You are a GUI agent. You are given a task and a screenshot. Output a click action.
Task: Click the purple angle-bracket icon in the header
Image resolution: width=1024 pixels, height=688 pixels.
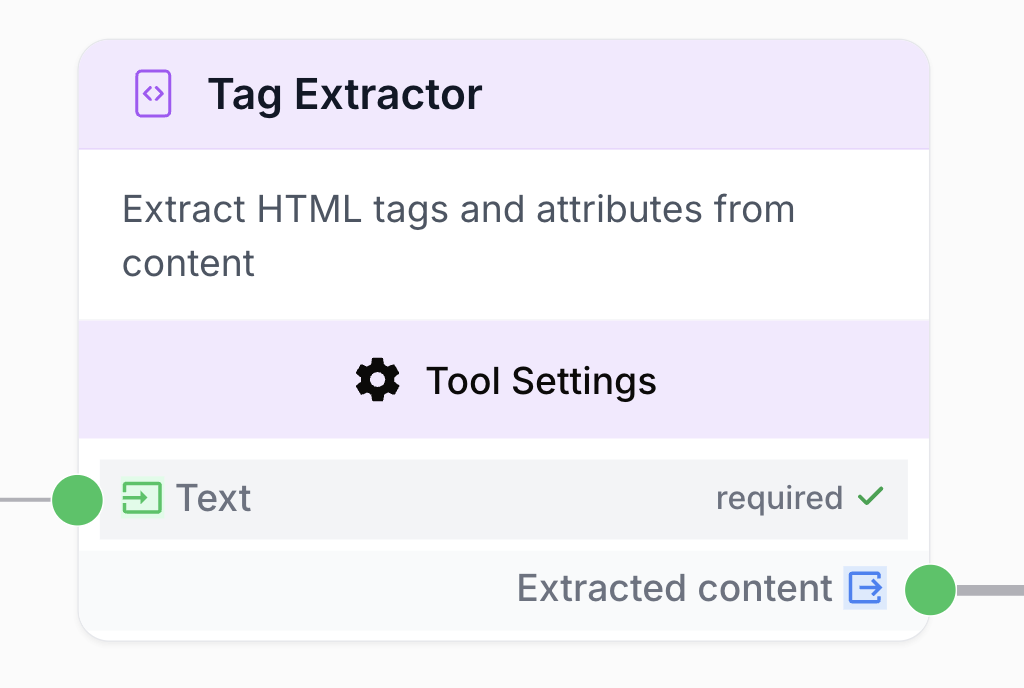153,93
